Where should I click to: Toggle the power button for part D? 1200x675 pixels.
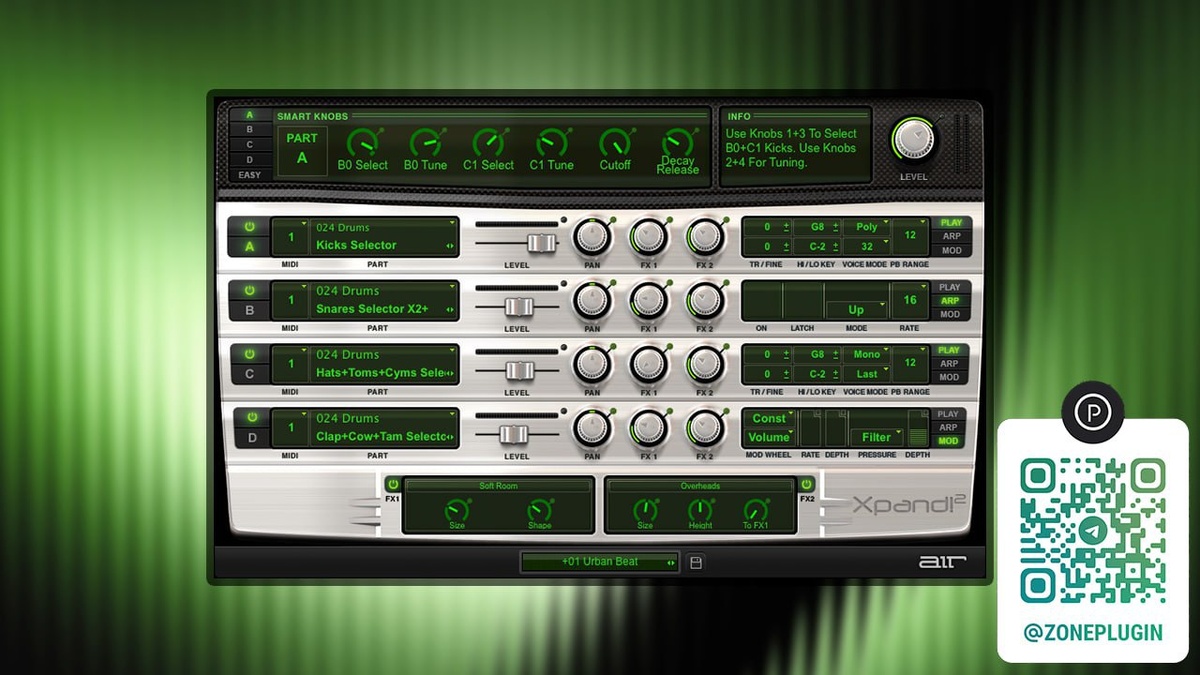[x=250, y=418]
